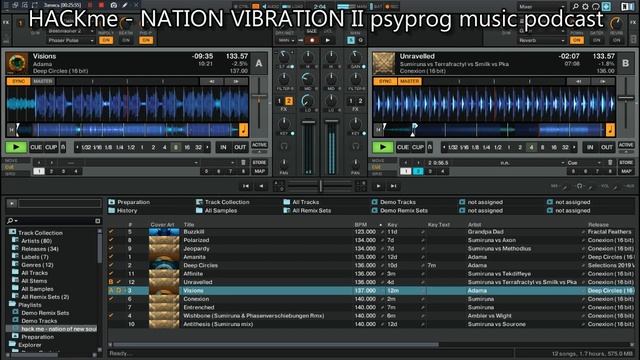Screen dimensions: 640x360
Task: Click the CUE button on Deck A
Action: pos(36,147)
